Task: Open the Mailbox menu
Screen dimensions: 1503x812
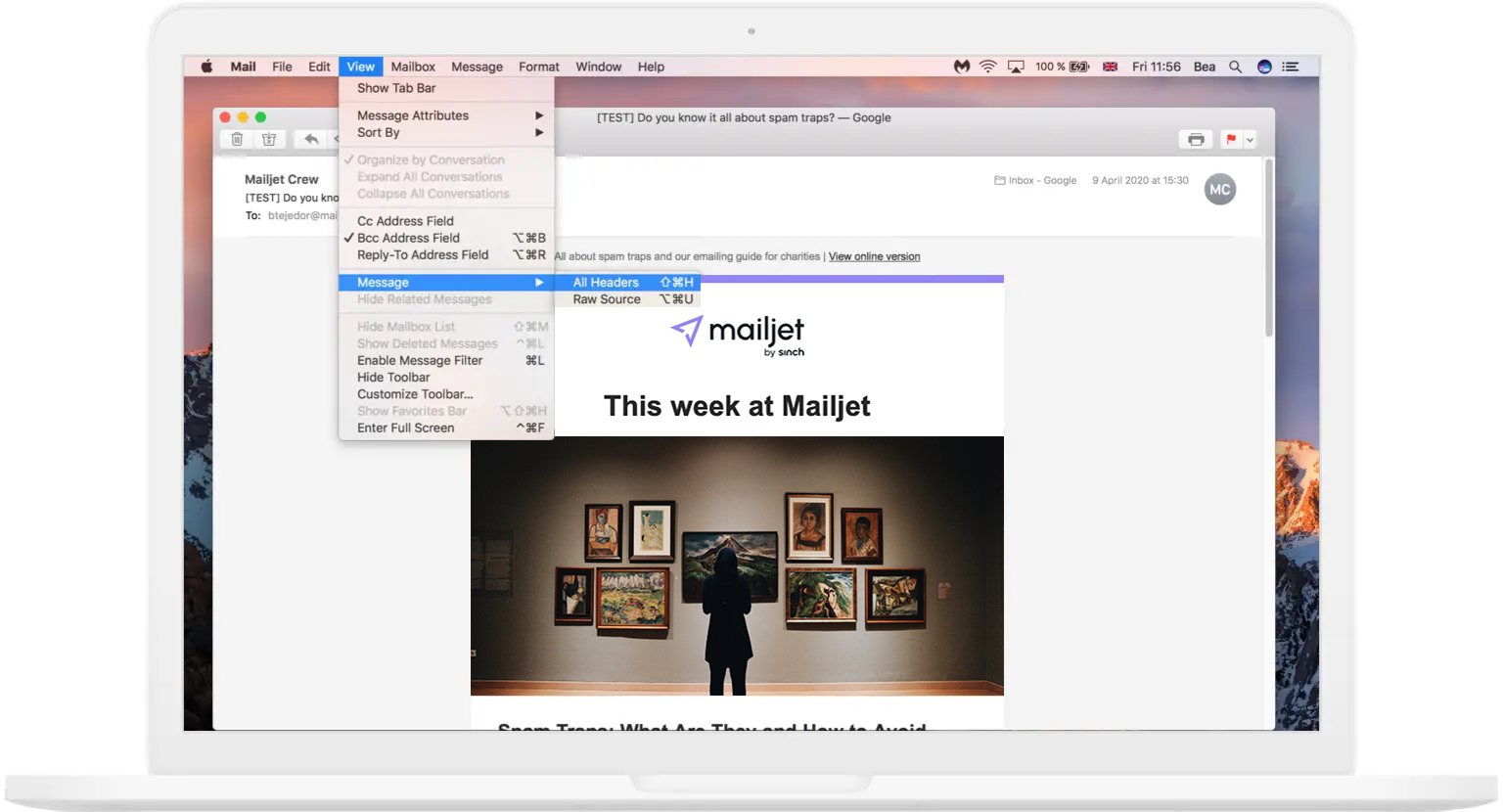Action: tap(413, 67)
